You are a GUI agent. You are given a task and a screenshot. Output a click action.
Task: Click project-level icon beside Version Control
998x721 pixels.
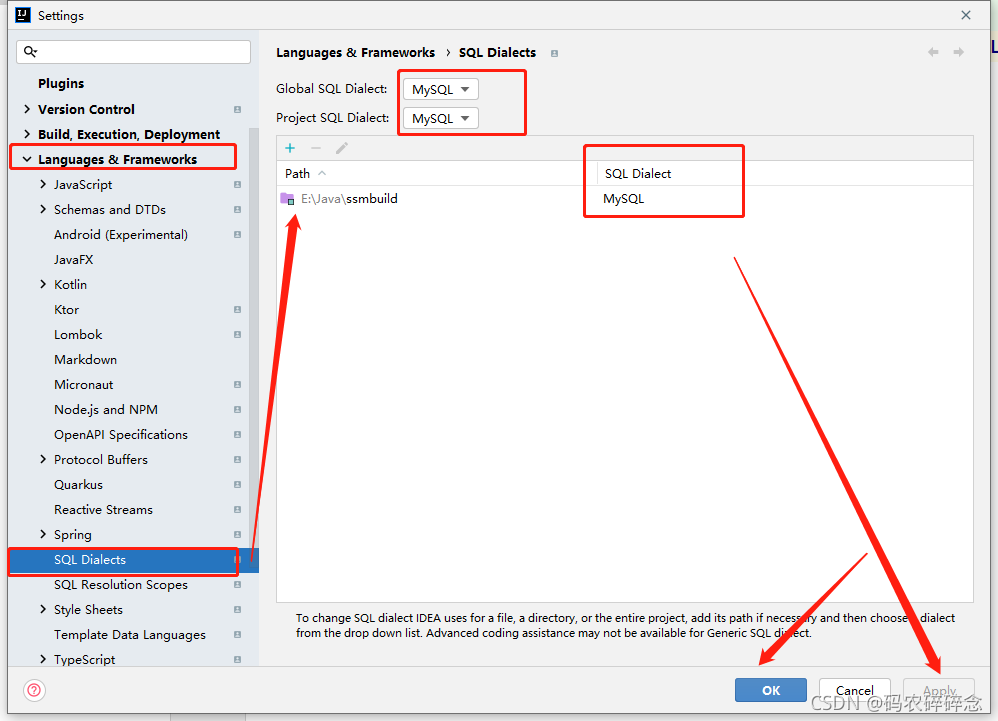coord(237,109)
